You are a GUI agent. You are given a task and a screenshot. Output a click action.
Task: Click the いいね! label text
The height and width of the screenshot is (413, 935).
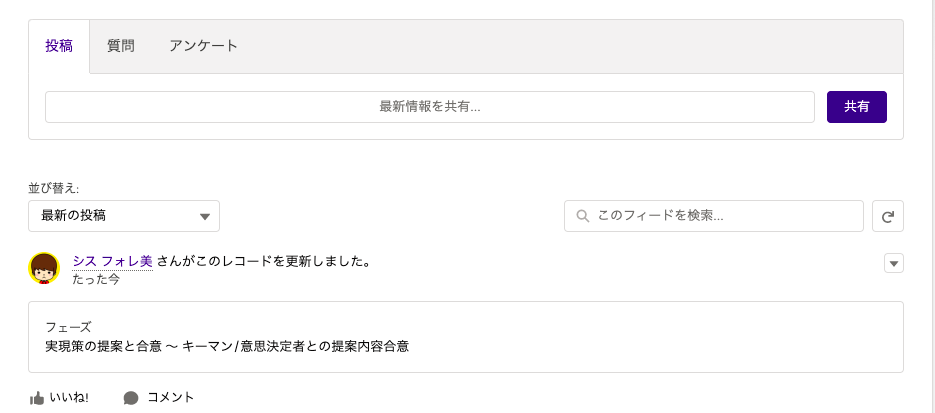tap(69, 398)
